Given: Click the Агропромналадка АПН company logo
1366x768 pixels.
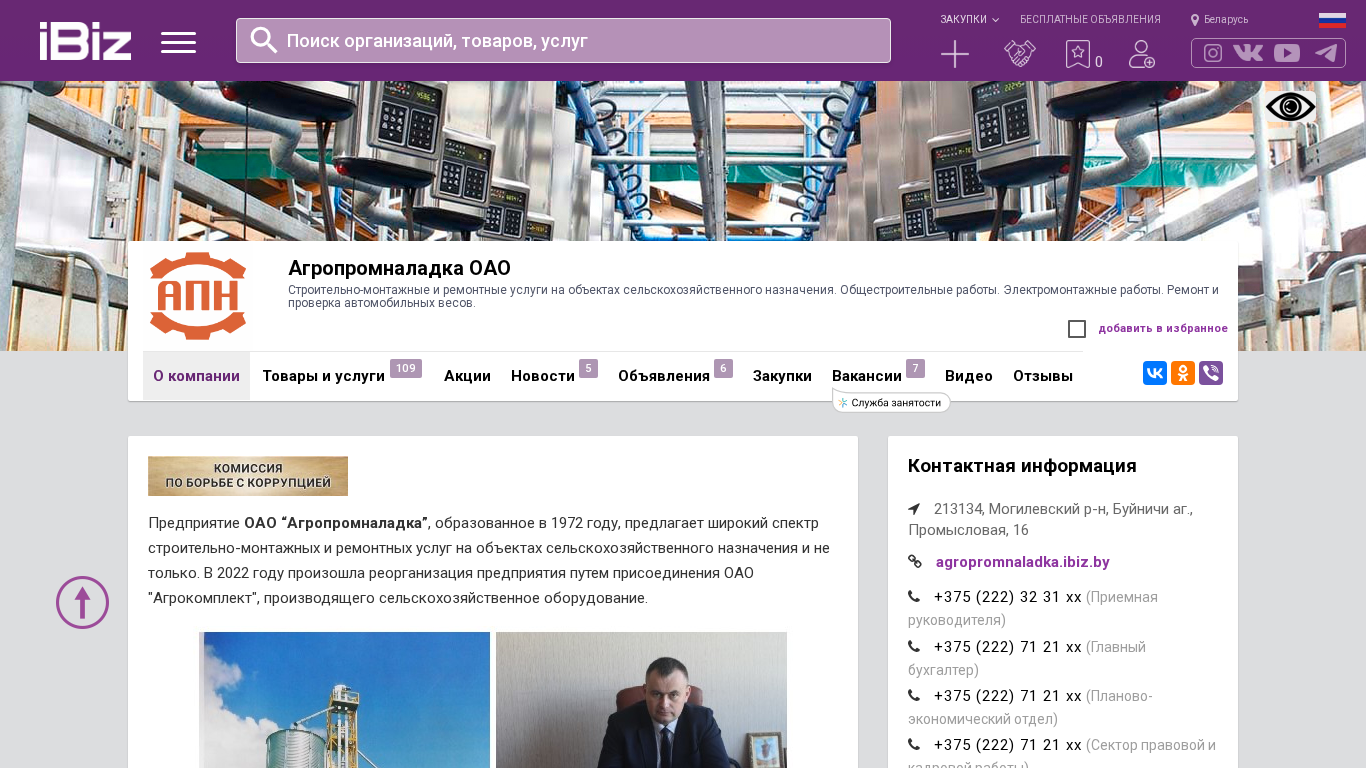Looking at the screenshot, I should (198, 296).
